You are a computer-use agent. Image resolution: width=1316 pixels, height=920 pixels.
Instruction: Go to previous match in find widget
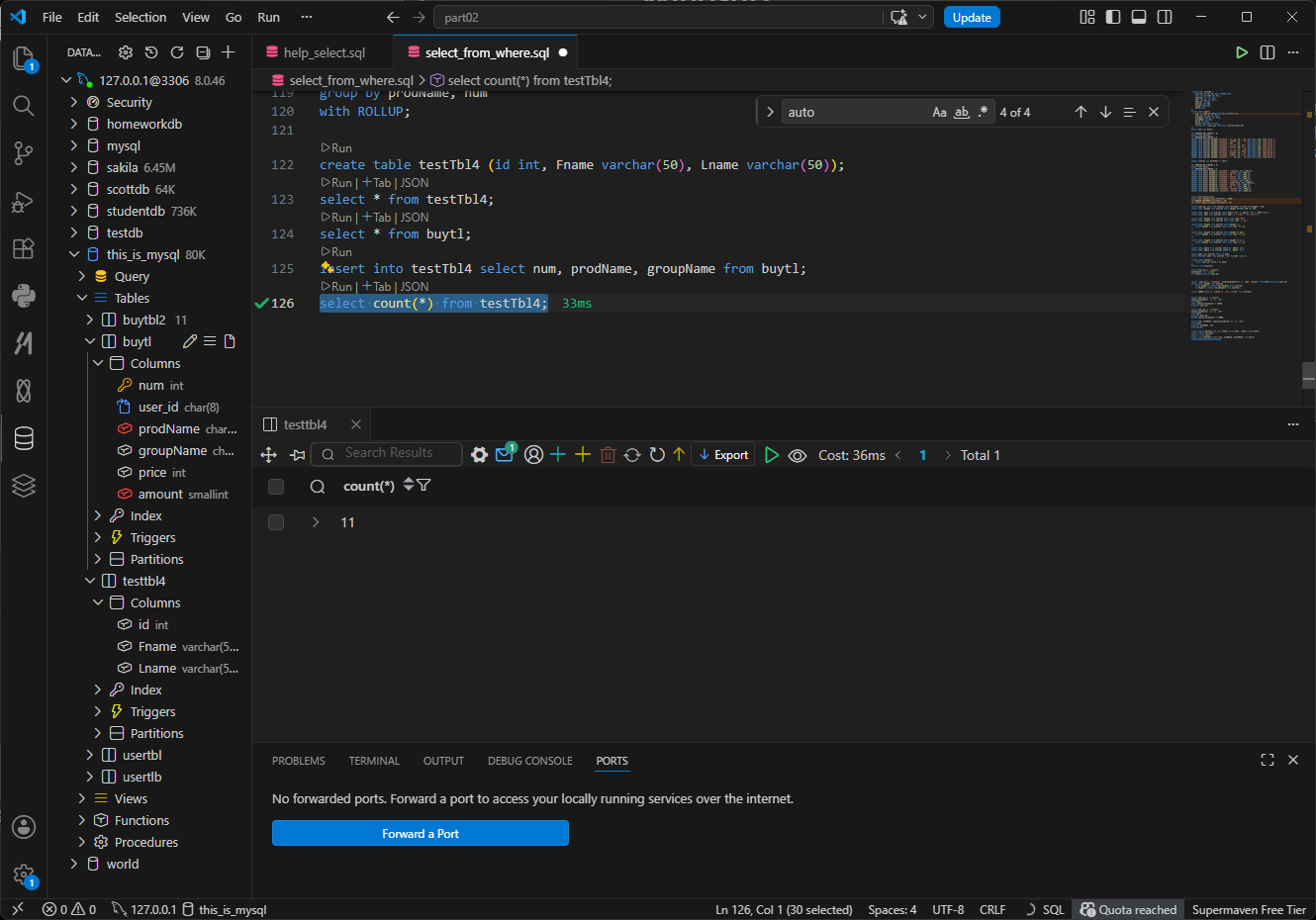pyautogui.click(x=1081, y=112)
